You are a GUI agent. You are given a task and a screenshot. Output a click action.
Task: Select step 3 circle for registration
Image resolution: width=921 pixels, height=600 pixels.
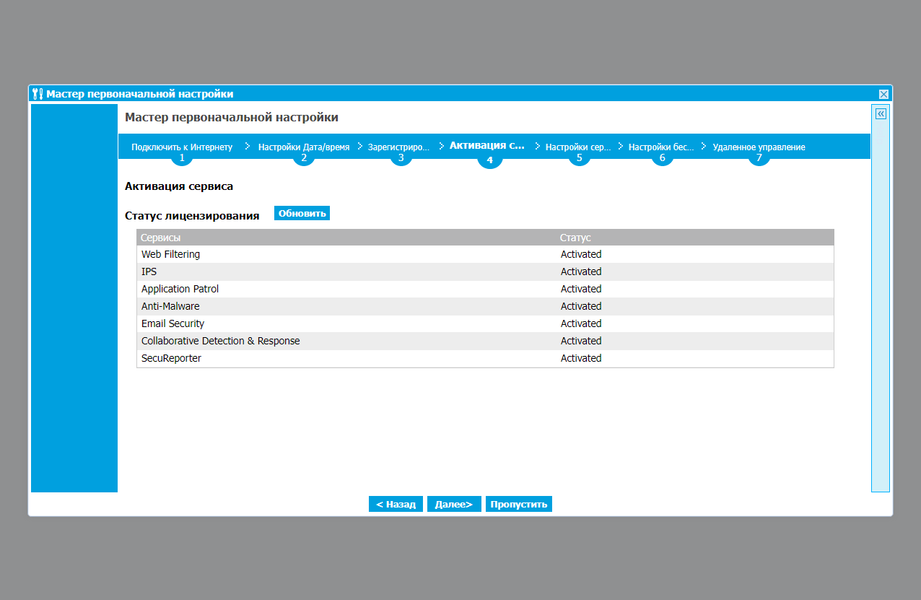coord(401,157)
